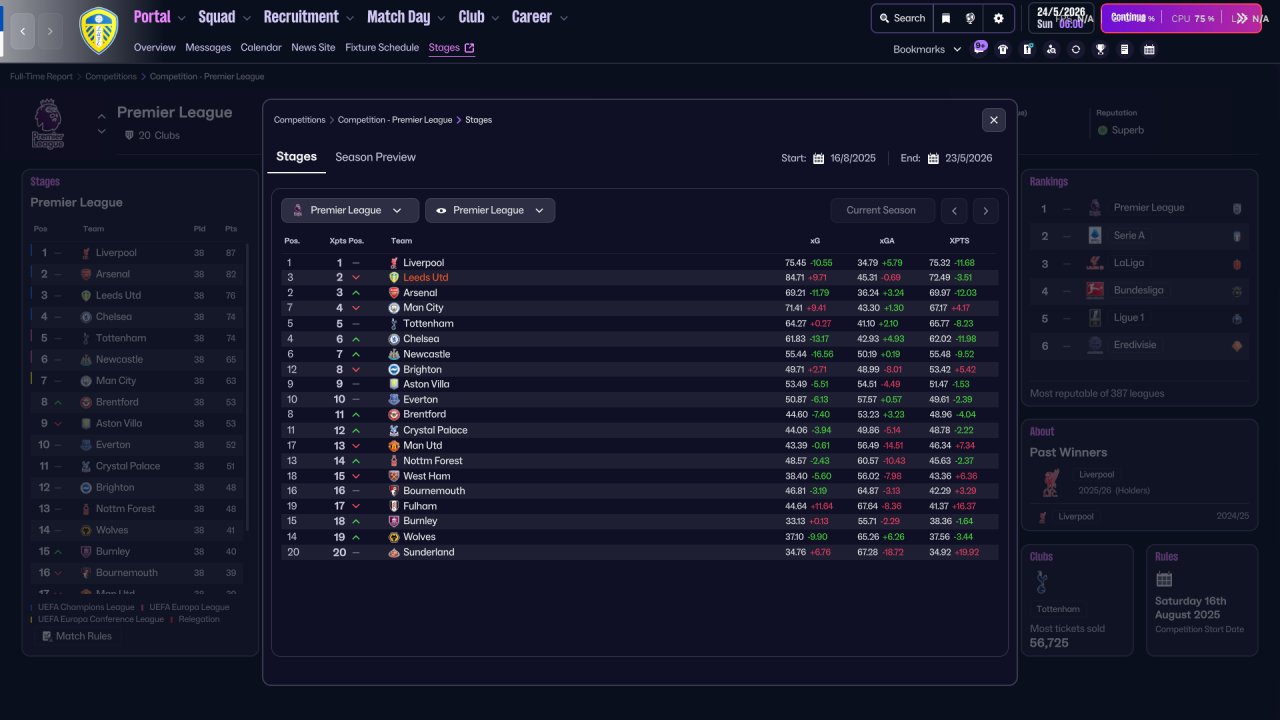Click the calendar icon in the Rules panel
Viewport: 1280px width, 720px height.
pyautogui.click(x=1164, y=580)
